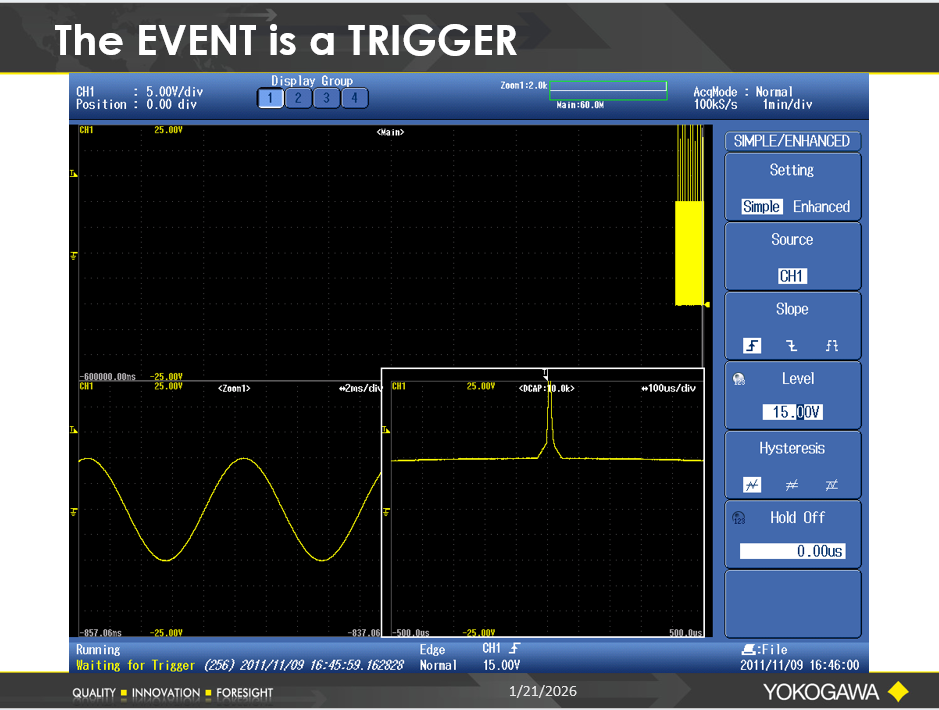Choose the middle hysteresis icon

(792, 485)
